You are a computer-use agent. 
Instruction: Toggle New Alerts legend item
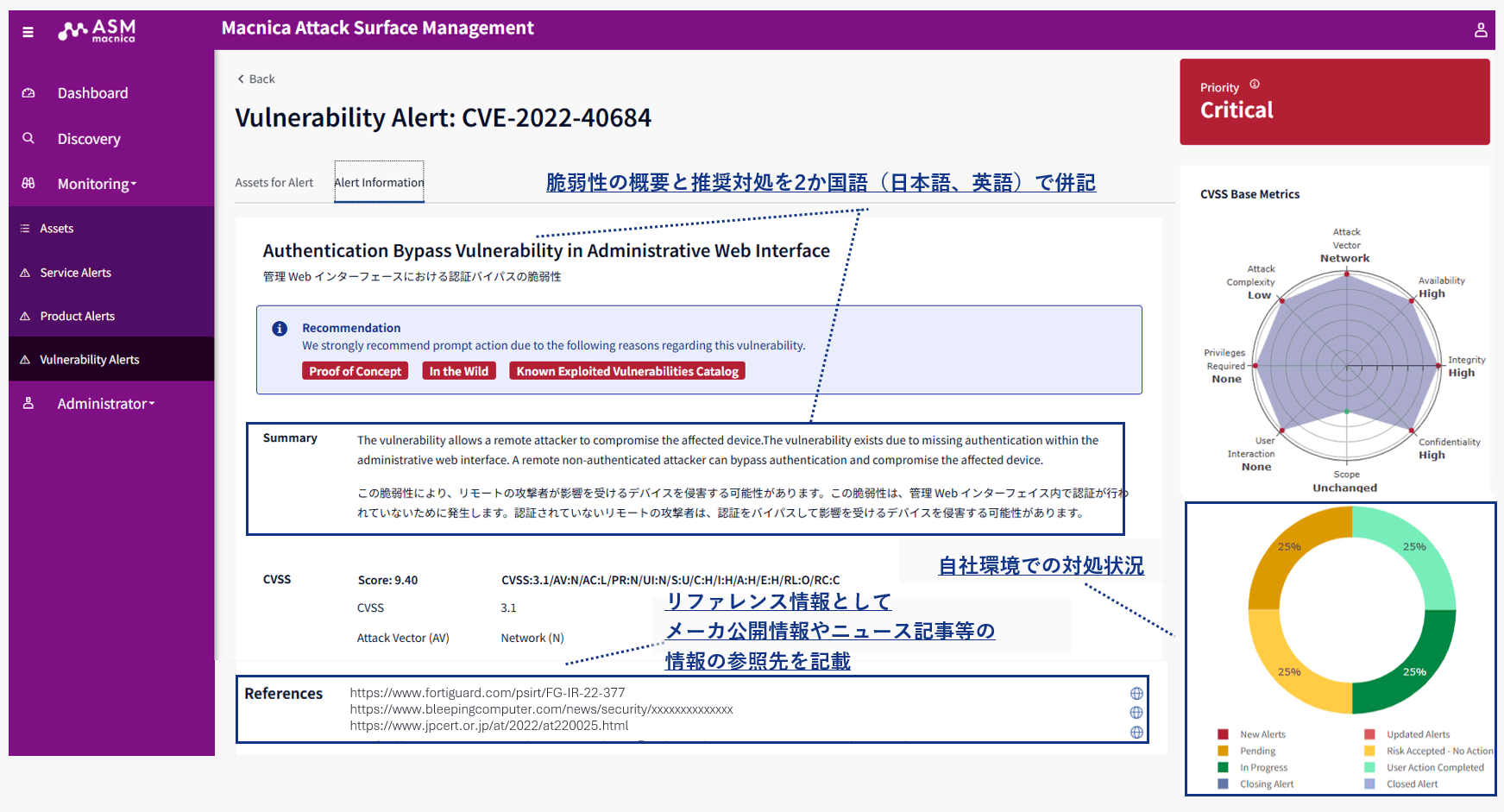1262,734
